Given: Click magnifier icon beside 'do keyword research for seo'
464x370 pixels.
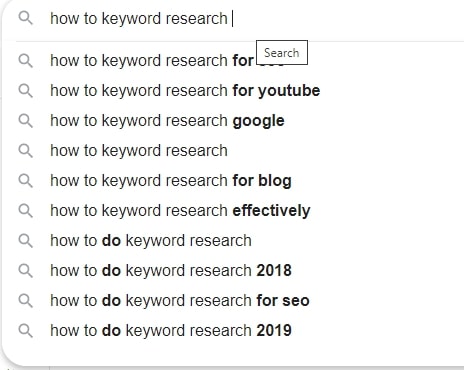Looking at the screenshot, I should (x=25, y=300).
